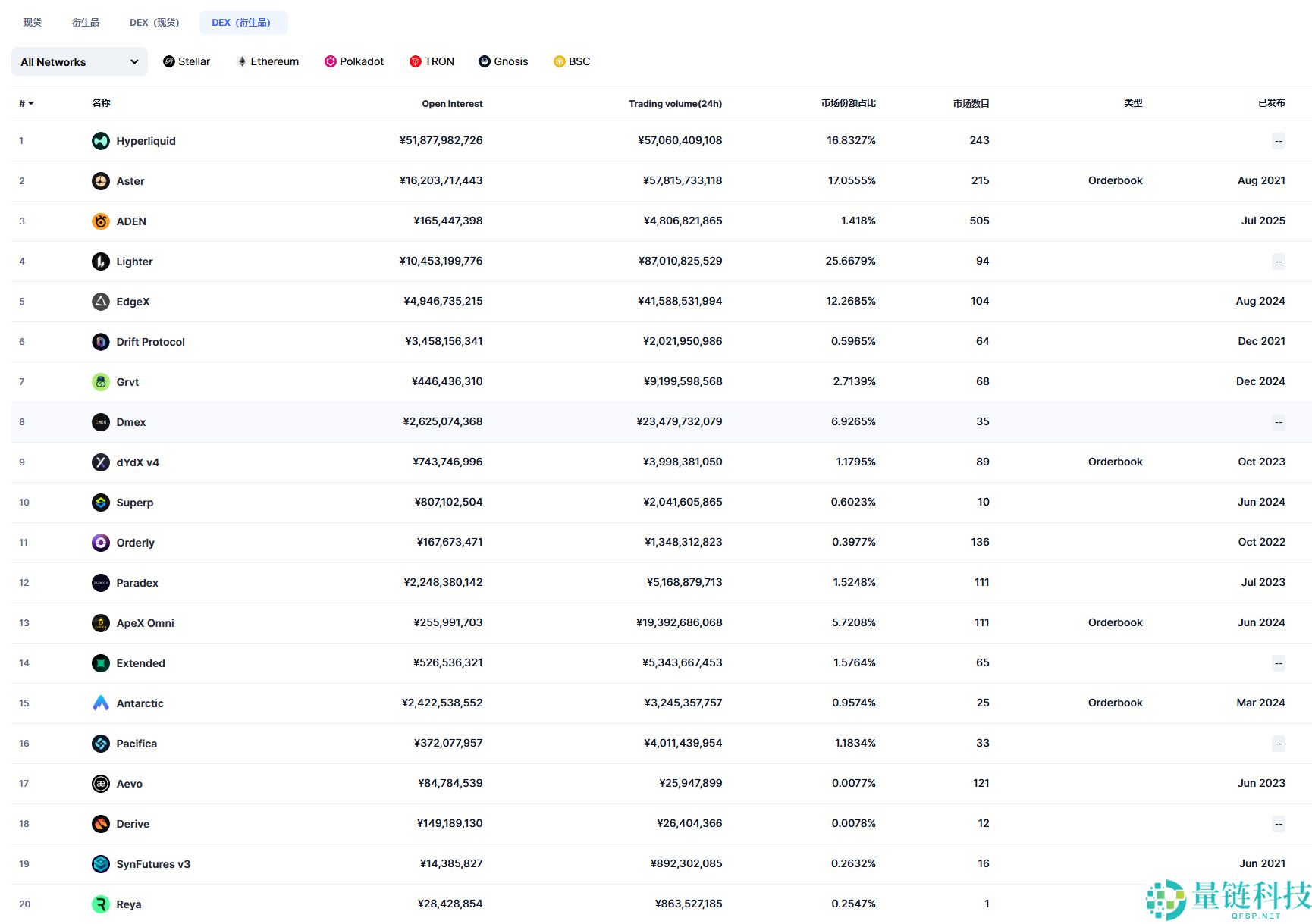Switch to the 现货 tab
The image size is (1312, 924).
[x=33, y=23]
